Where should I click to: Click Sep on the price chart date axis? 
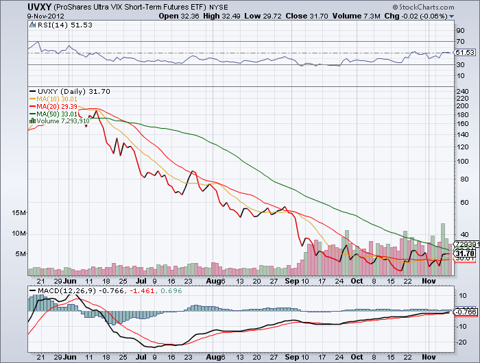(292, 281)
